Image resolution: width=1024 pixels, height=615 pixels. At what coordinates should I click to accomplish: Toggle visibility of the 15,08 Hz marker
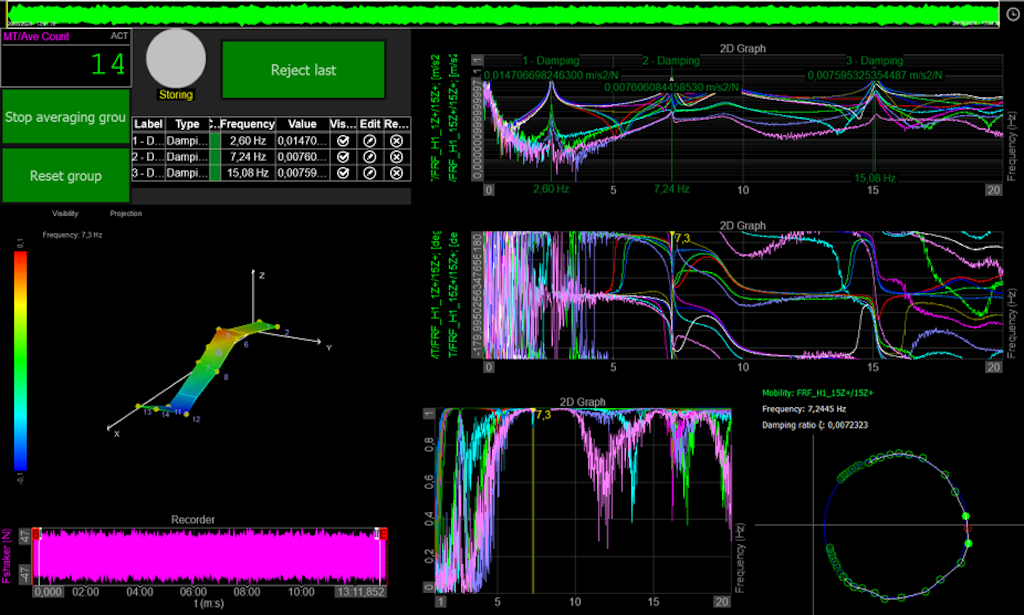[343, 173]
